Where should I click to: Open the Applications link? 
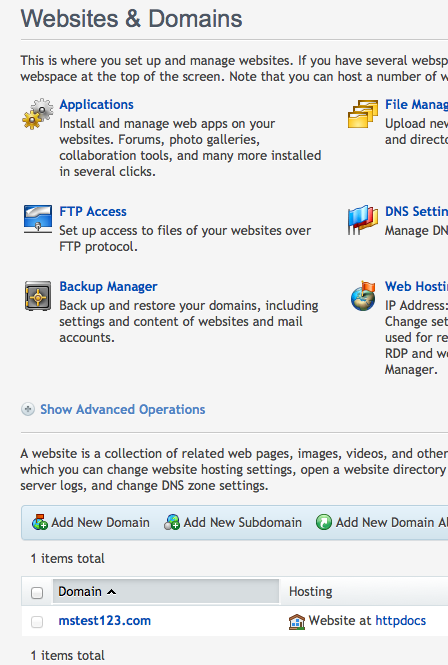click(x=96, y=104)
